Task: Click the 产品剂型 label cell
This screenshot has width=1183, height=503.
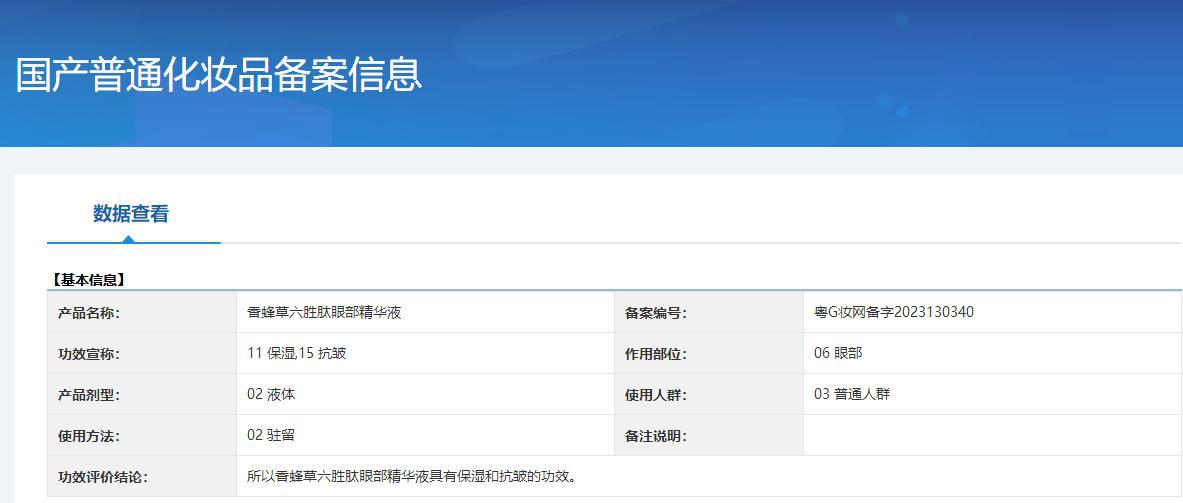Action: click(x=142, y=394)
